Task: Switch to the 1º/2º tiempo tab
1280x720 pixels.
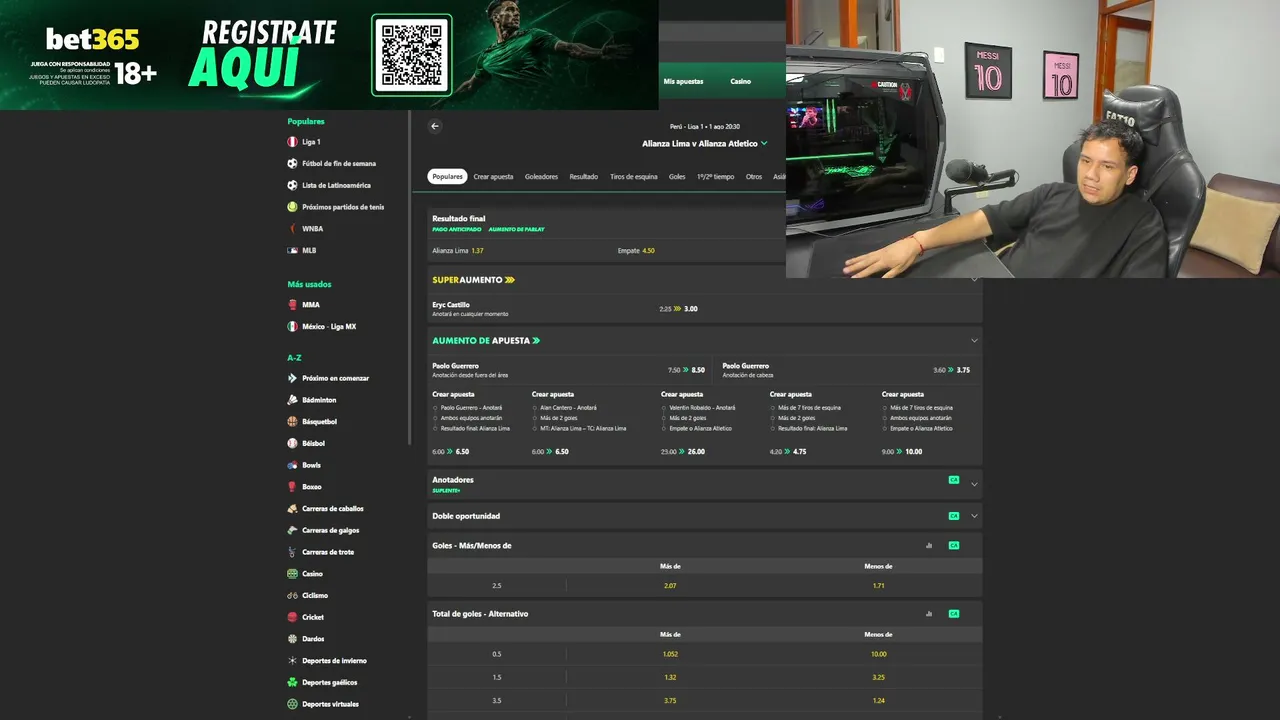Action: point(715,177)
